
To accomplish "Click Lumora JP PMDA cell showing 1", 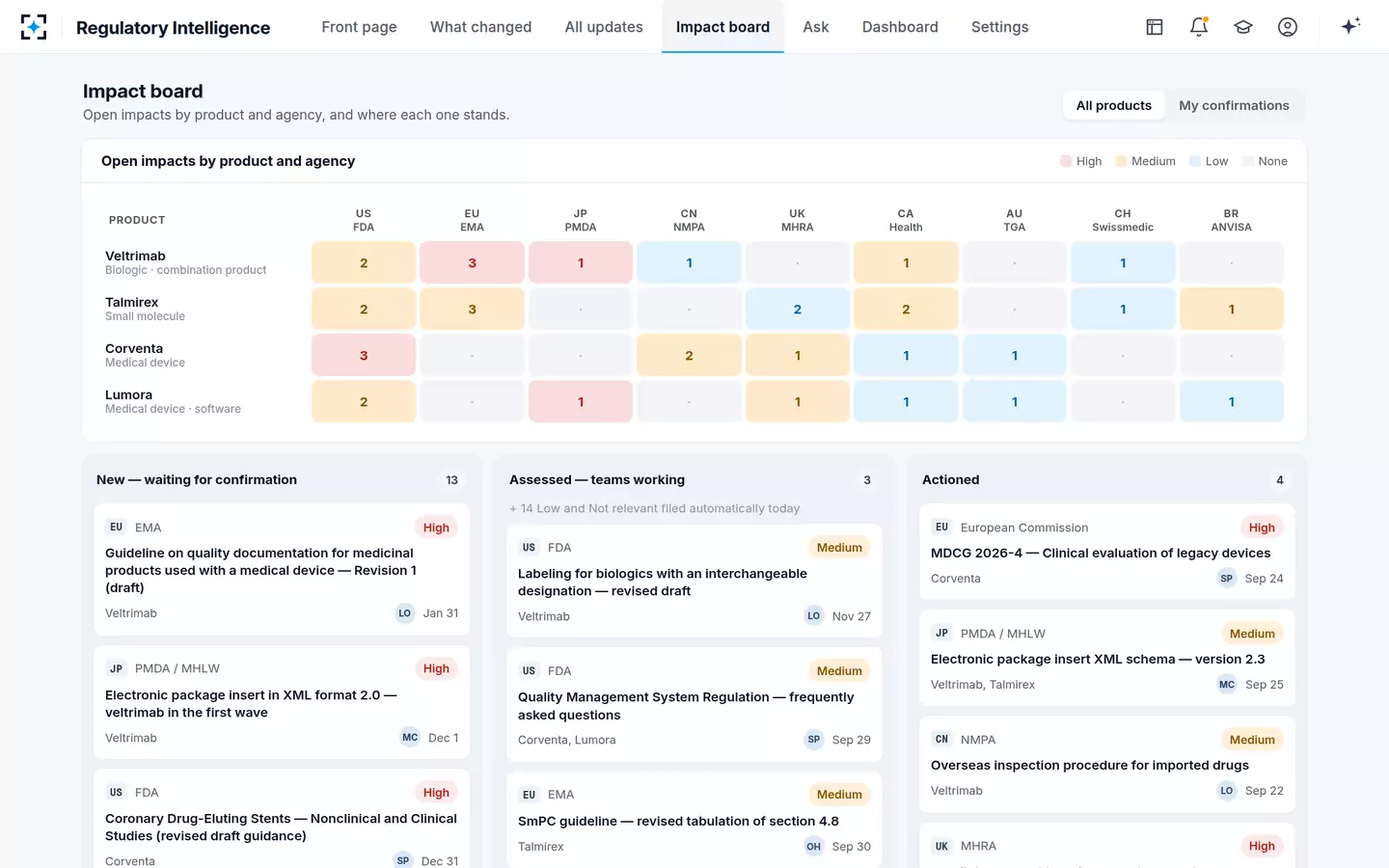I will (581, 402).
